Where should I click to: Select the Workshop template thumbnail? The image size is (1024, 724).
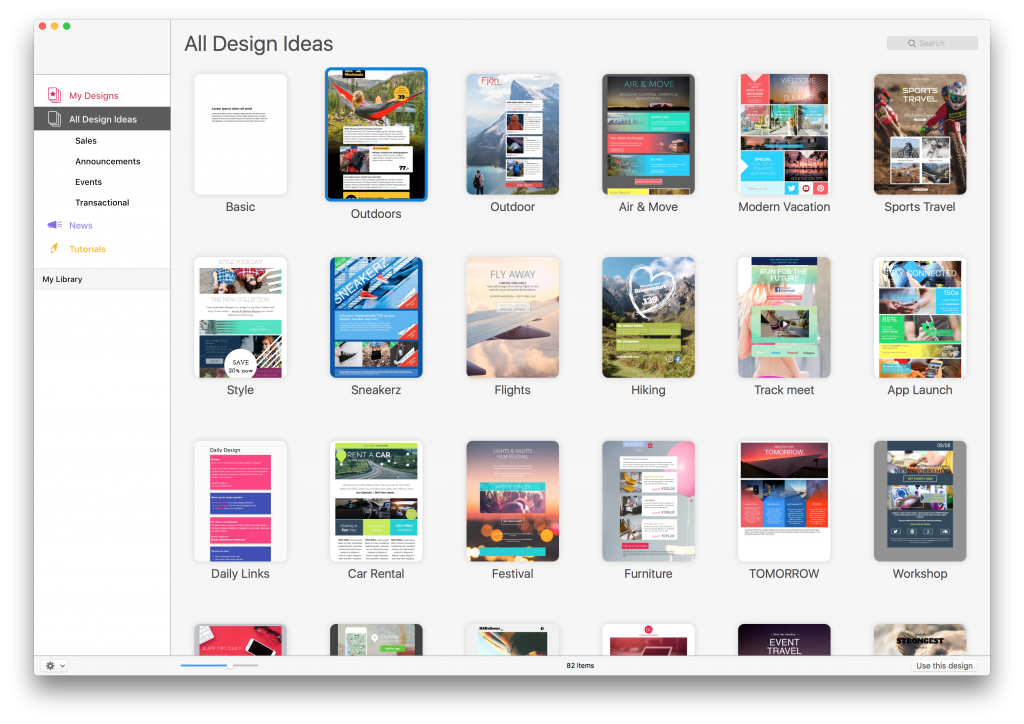(920, 501)
